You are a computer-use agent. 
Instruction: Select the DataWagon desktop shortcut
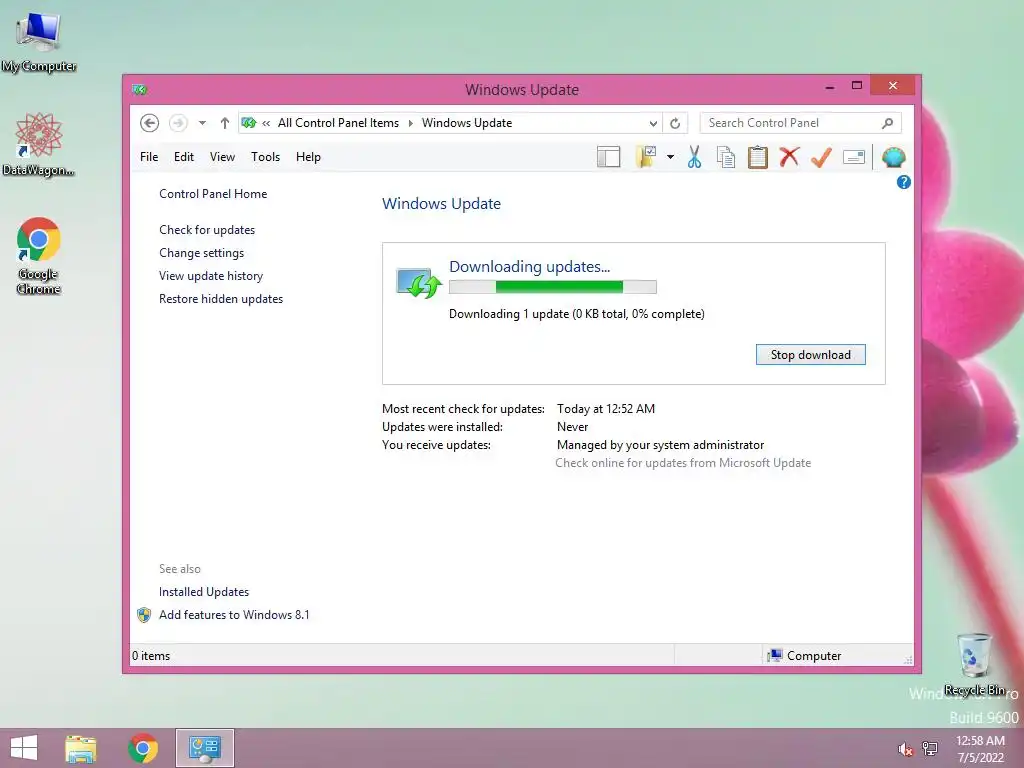[x=39, y=145]
